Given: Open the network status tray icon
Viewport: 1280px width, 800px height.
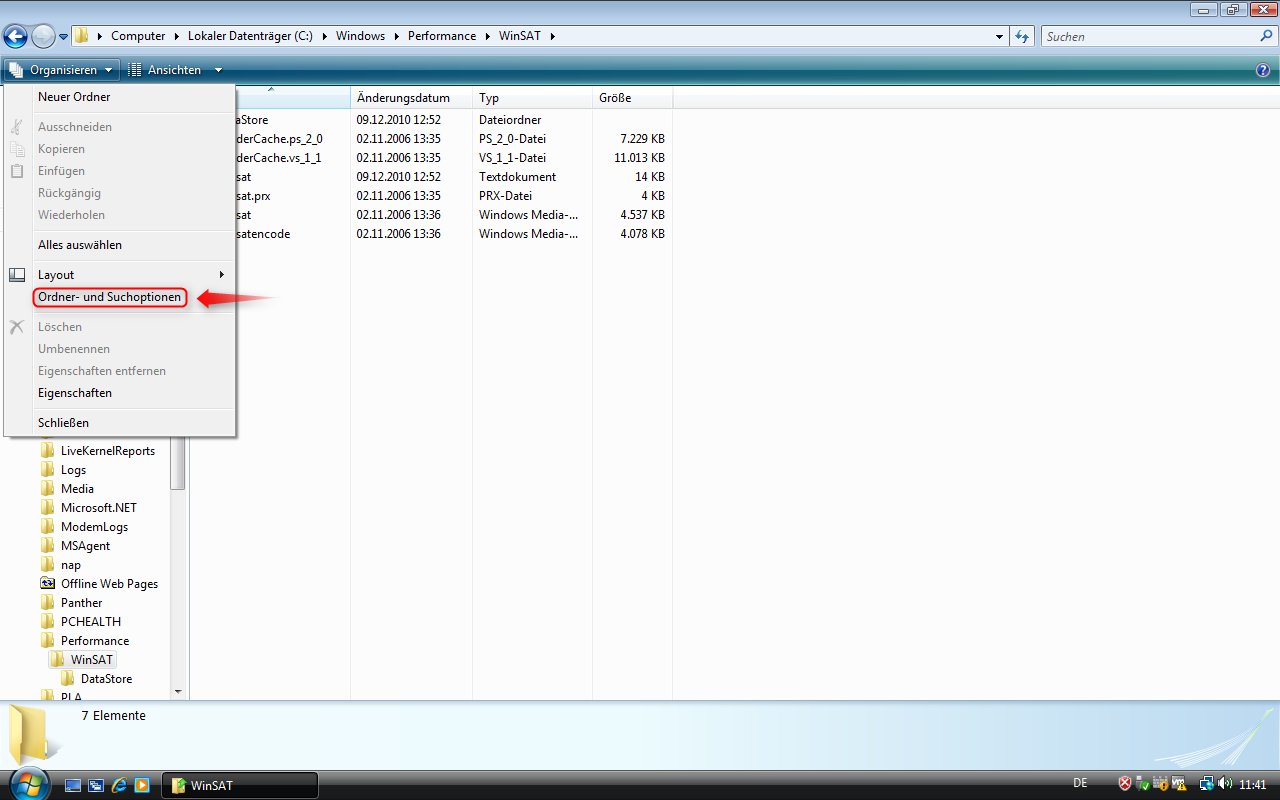Looking at the screenshot, I should (1205, 783).
